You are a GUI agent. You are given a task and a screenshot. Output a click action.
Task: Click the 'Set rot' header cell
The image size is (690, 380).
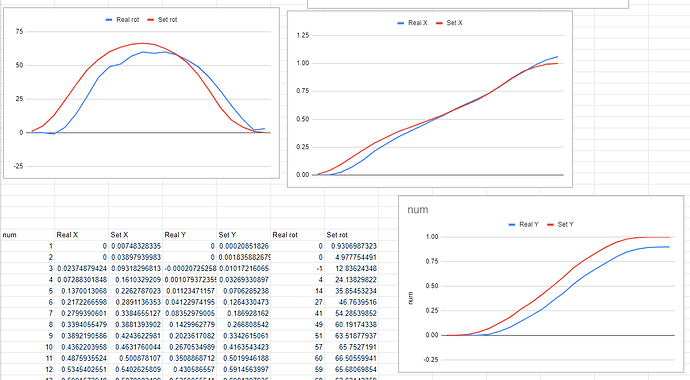click(352, 235)
